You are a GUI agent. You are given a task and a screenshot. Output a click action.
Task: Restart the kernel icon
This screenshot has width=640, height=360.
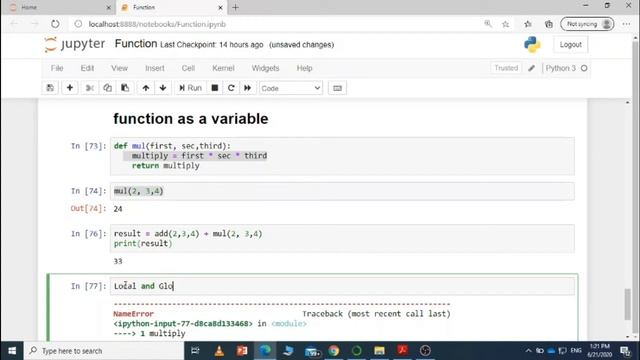click(x=231, y=88)
